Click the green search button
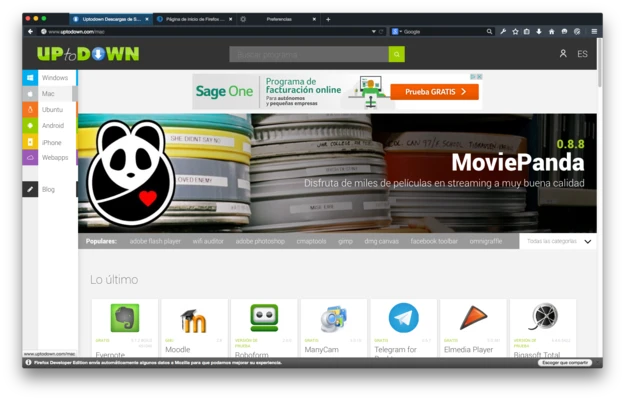625x400 pixels. (x=397, y=54)
